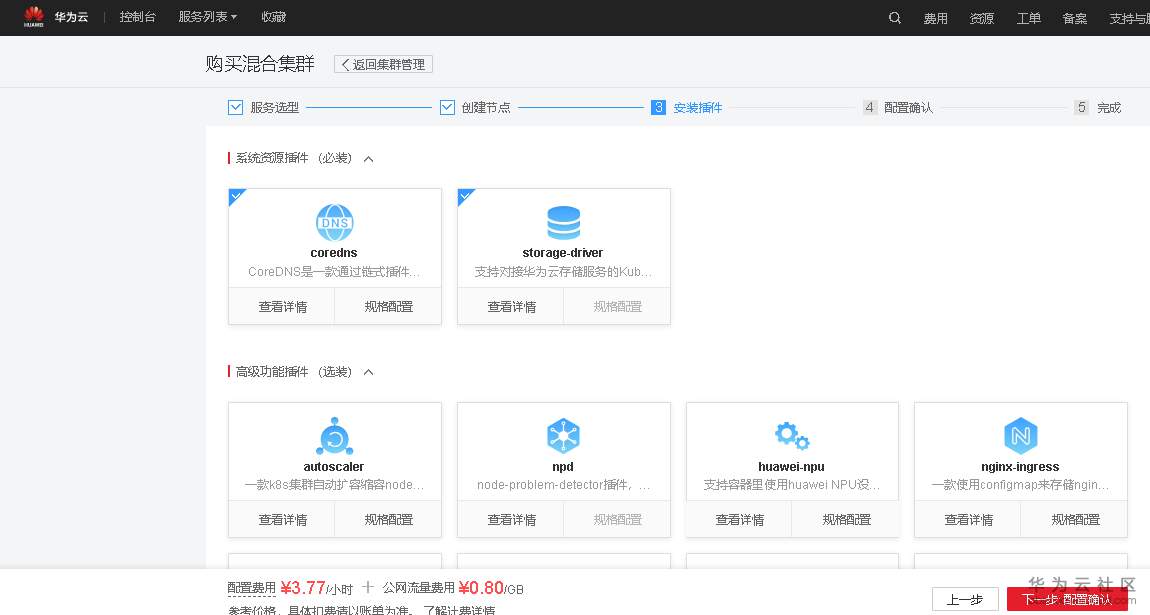Viewport: 1150px width, 615px height.
Task: Click the completed 服务选型 step checkbox
Action: 235,108
